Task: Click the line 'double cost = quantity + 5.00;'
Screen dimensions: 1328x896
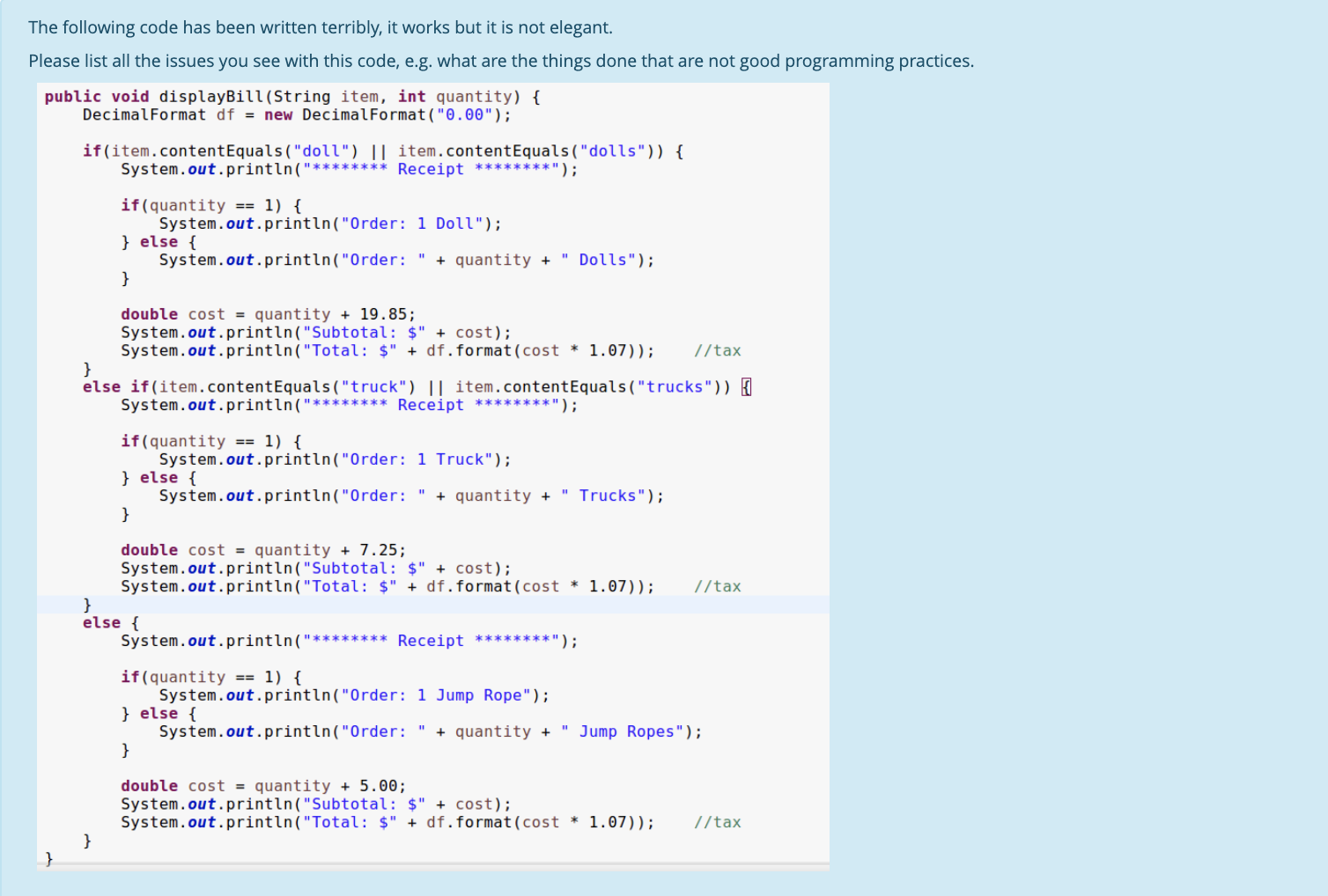Action: tap(263, 786)
